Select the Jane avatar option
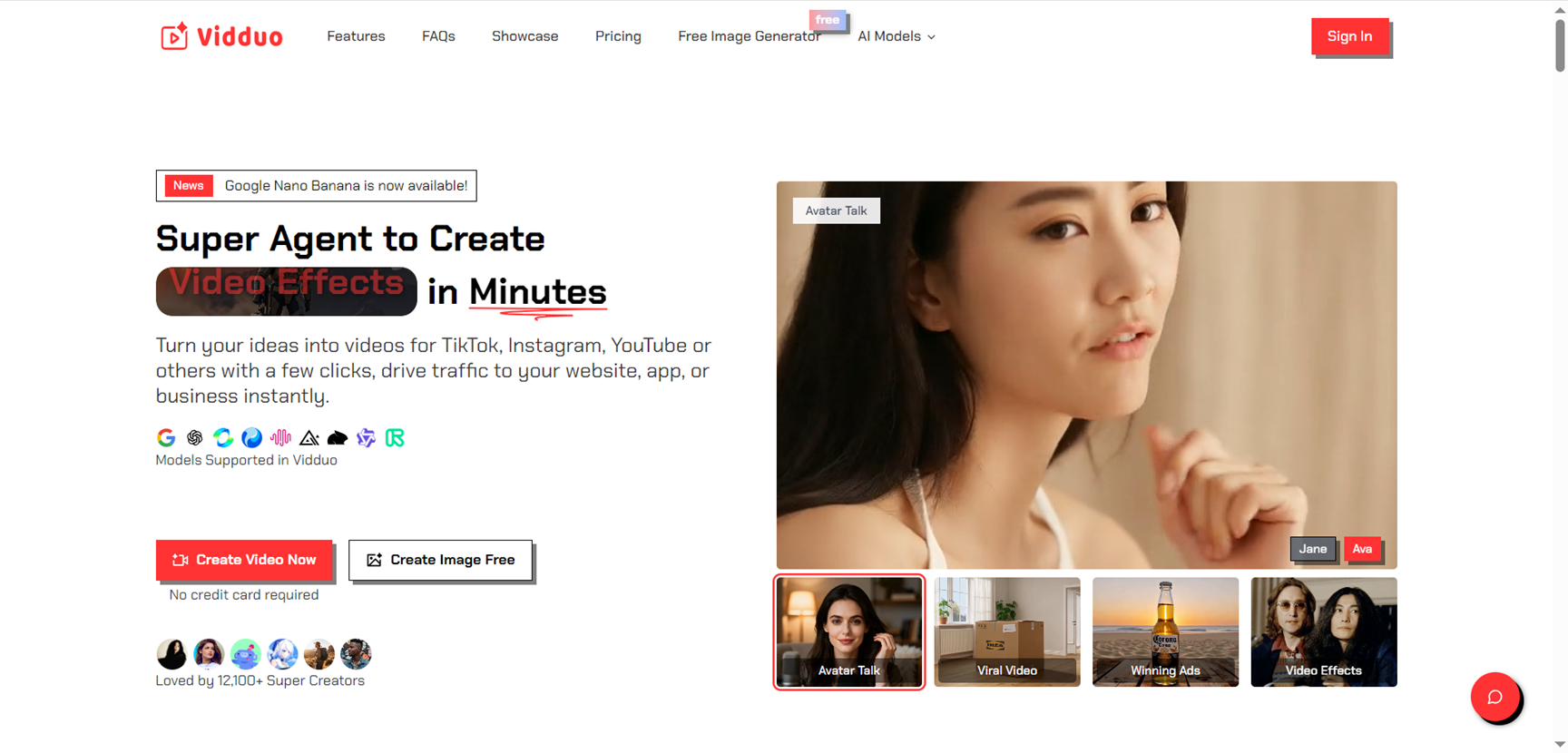The height and width of the screenshot is (753, 1568). coord(1312,549)
